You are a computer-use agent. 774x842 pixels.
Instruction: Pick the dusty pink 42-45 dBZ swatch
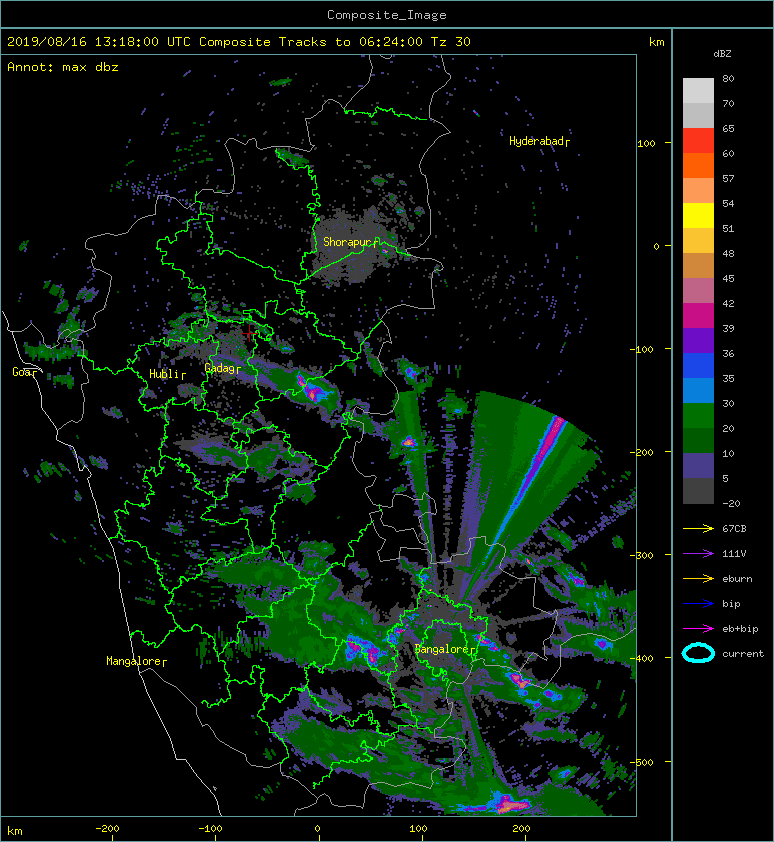698,291
